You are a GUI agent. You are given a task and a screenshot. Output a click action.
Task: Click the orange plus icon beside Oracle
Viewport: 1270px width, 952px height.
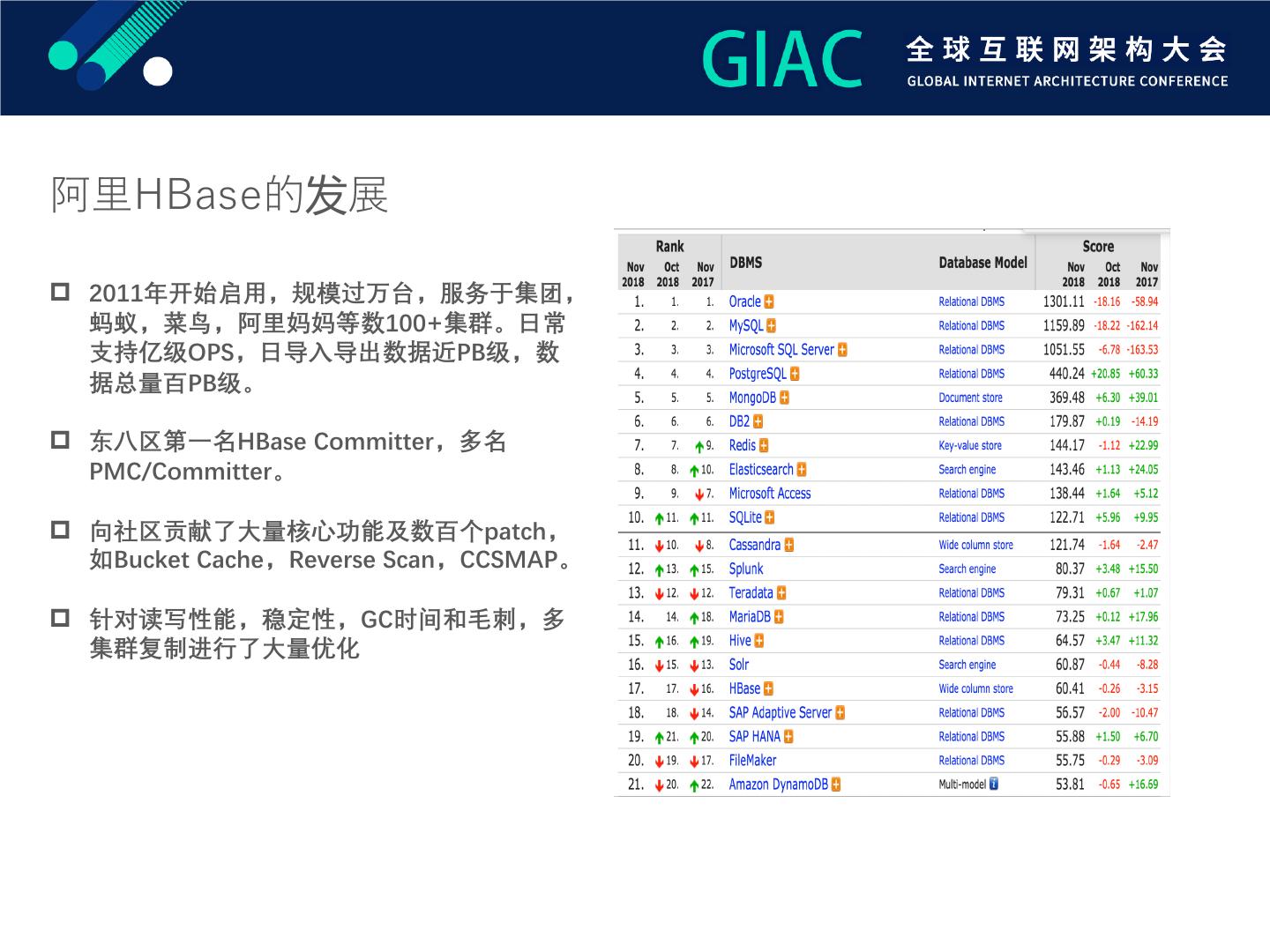(769, 301)
